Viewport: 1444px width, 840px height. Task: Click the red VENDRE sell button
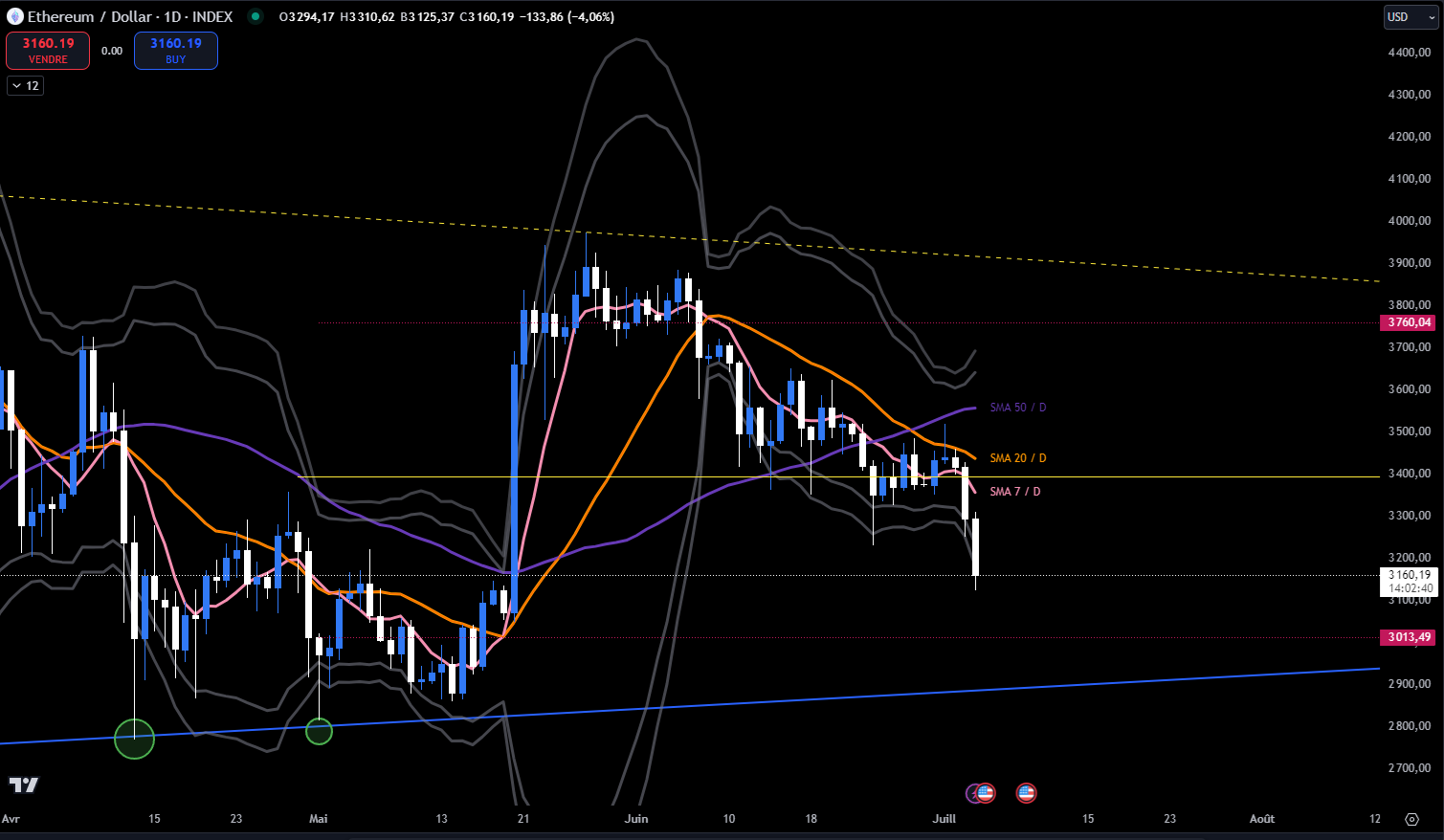[x=47, y=50]
